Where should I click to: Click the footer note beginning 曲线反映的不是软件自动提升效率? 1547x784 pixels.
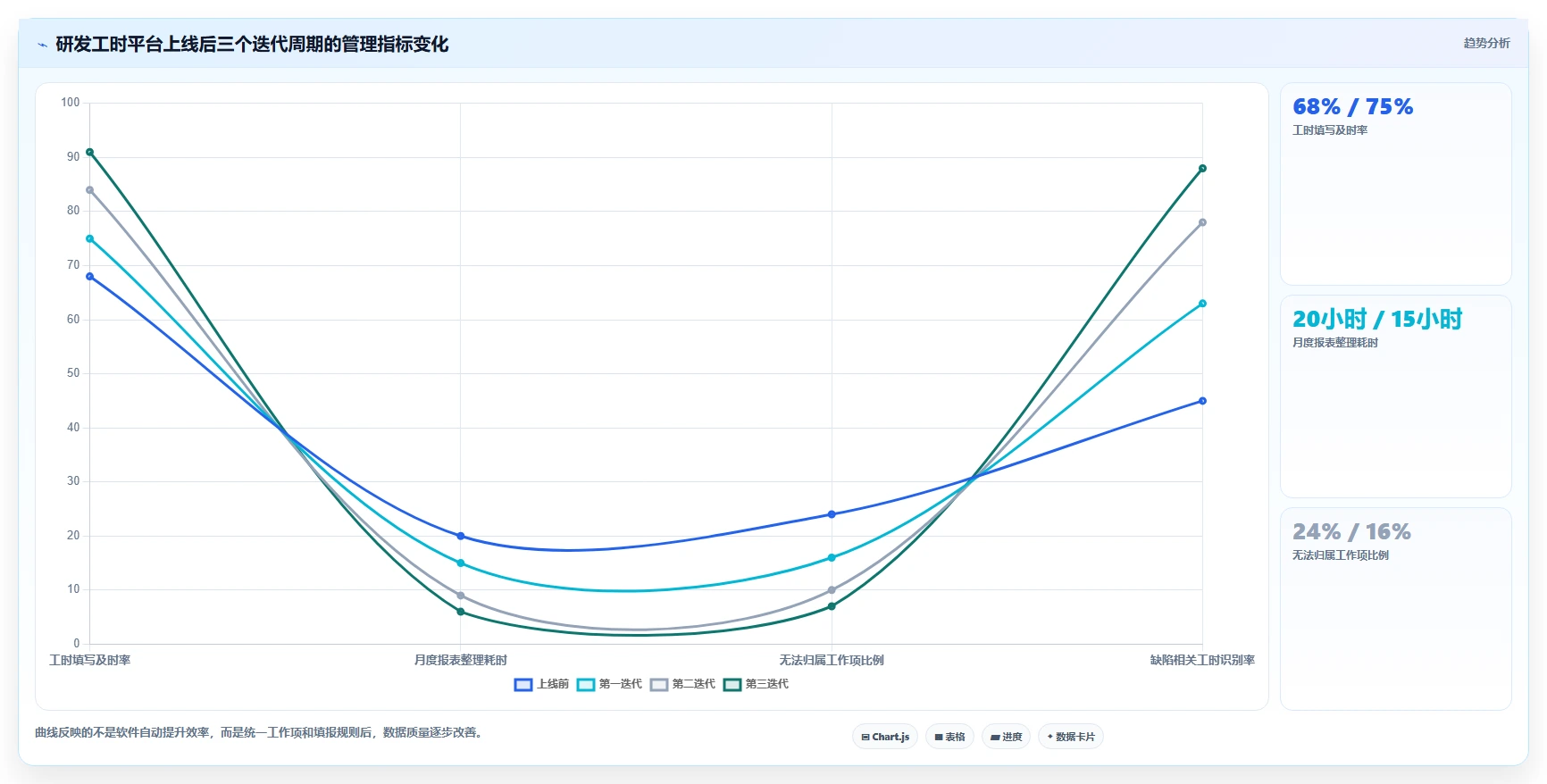coord(261,732)
